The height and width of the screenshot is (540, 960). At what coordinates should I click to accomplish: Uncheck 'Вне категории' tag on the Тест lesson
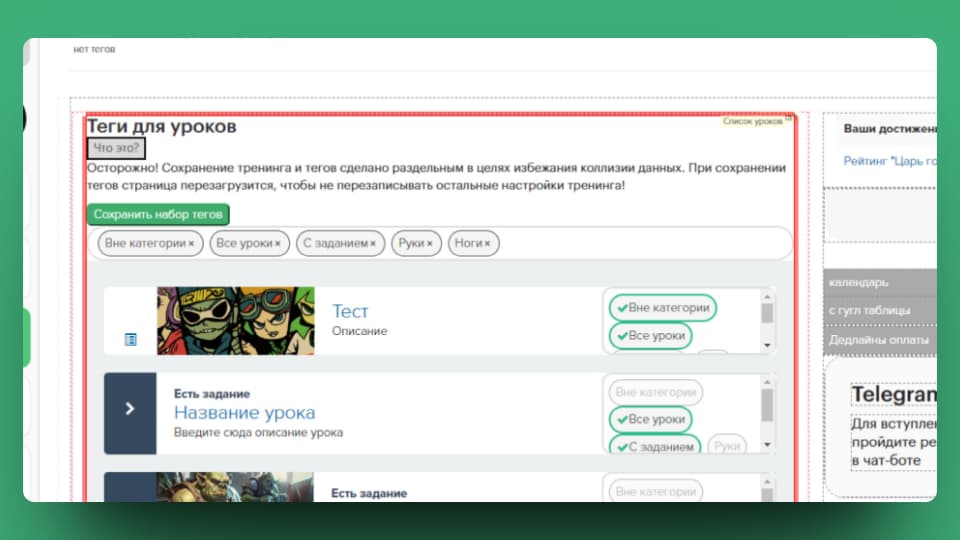click(662, 308)
